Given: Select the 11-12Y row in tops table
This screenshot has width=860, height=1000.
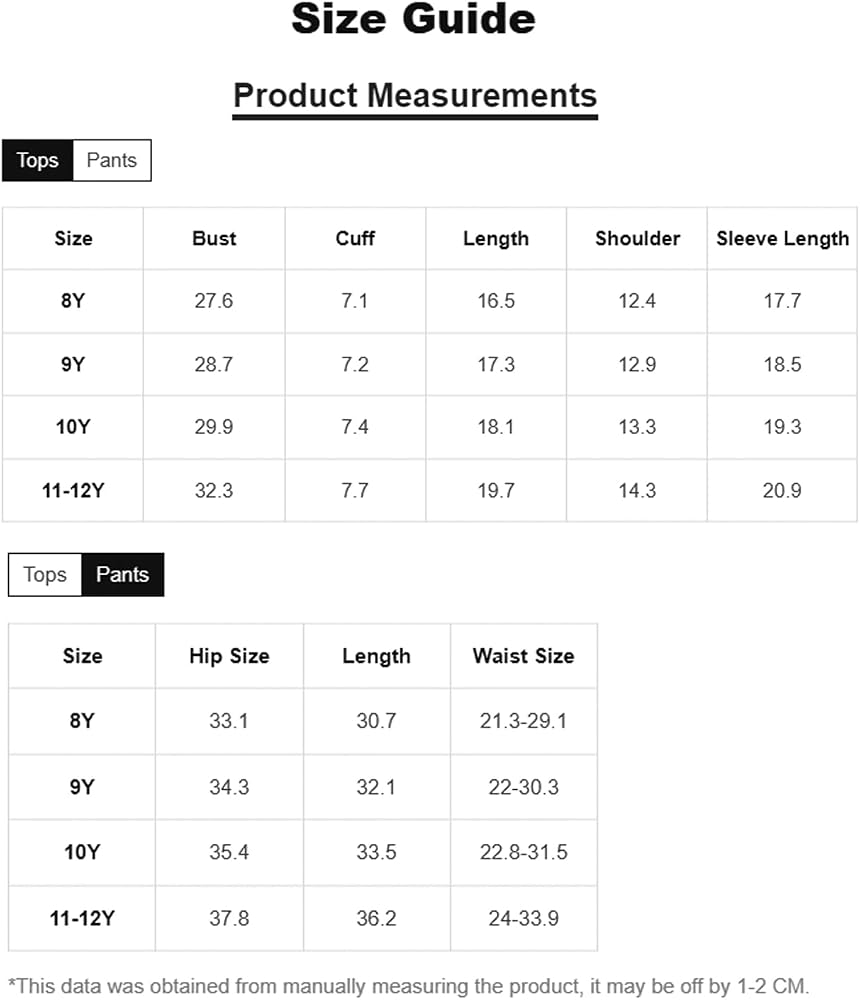Looking at the screenshot, I should 429,490.
